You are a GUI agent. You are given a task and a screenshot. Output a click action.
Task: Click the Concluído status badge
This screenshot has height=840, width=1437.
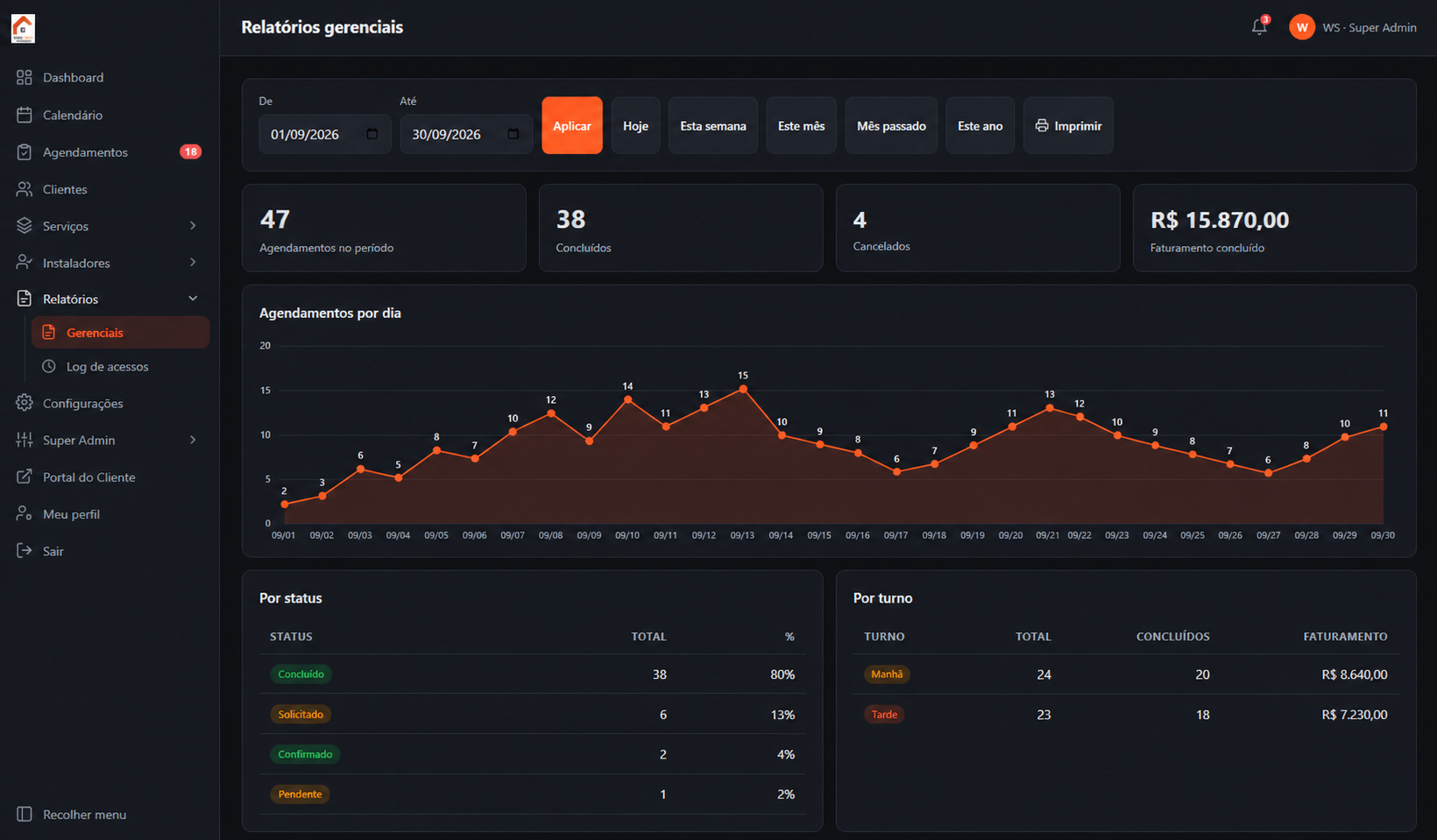301,674
